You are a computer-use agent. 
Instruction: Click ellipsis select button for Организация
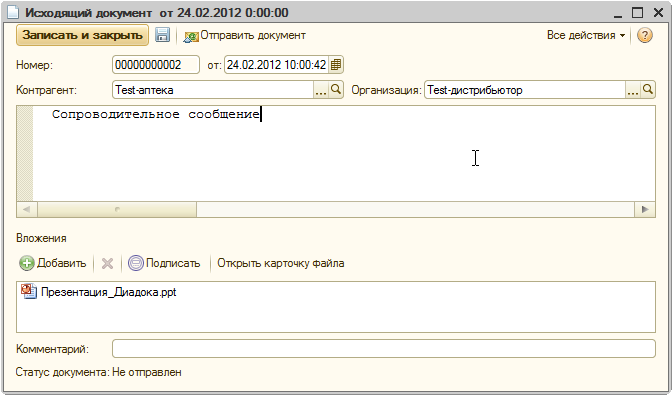(633, 90)
